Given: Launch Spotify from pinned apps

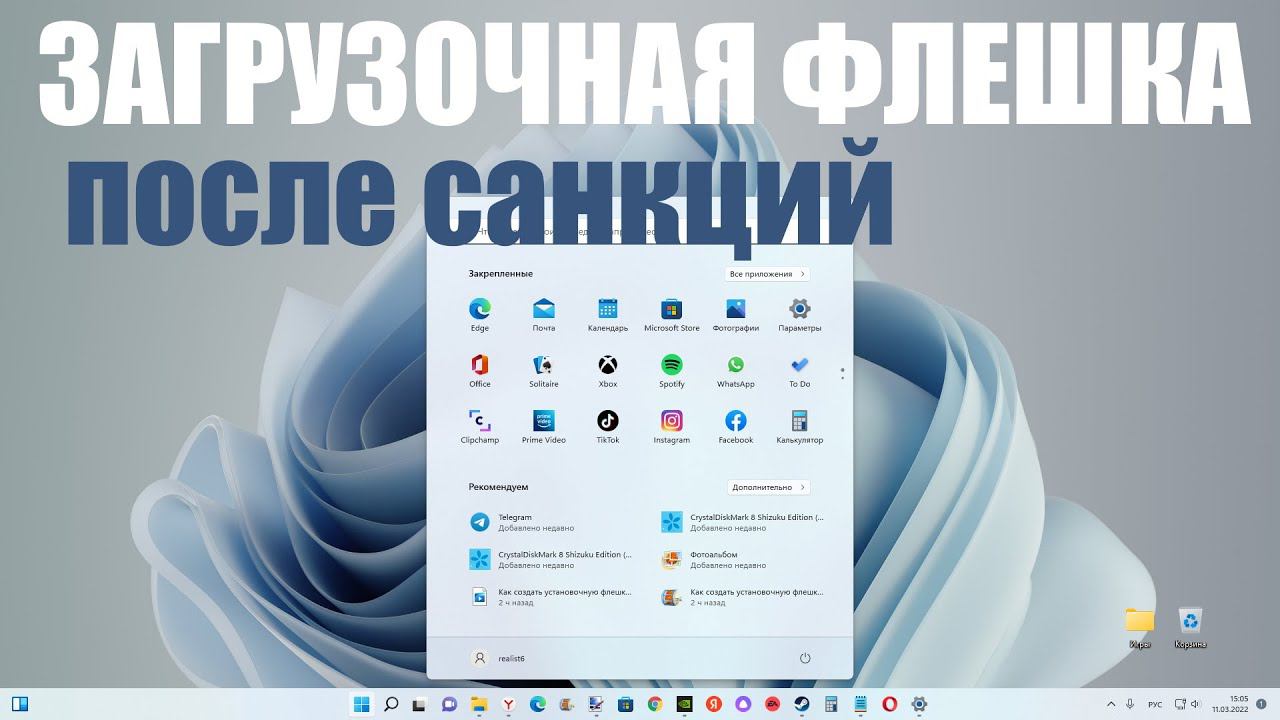Looking at the screenshot, I should 672,370.
